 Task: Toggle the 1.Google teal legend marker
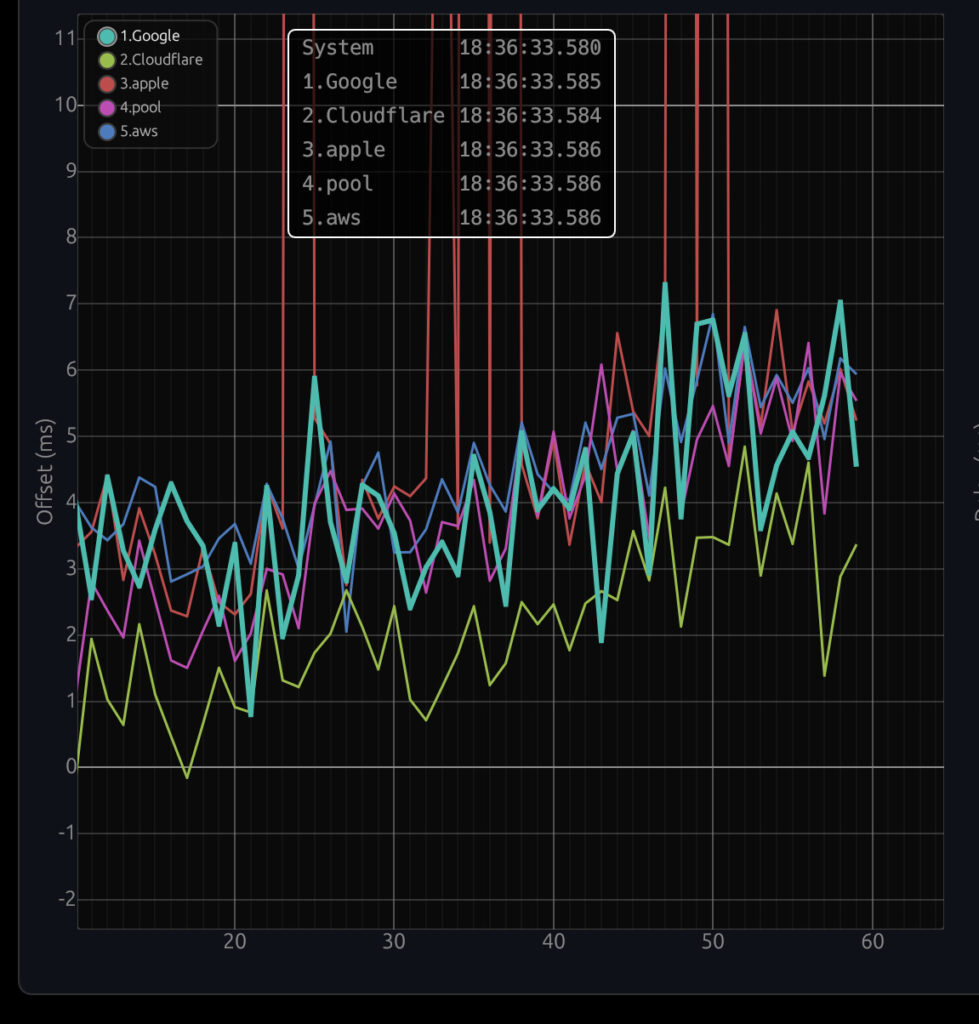106,37
